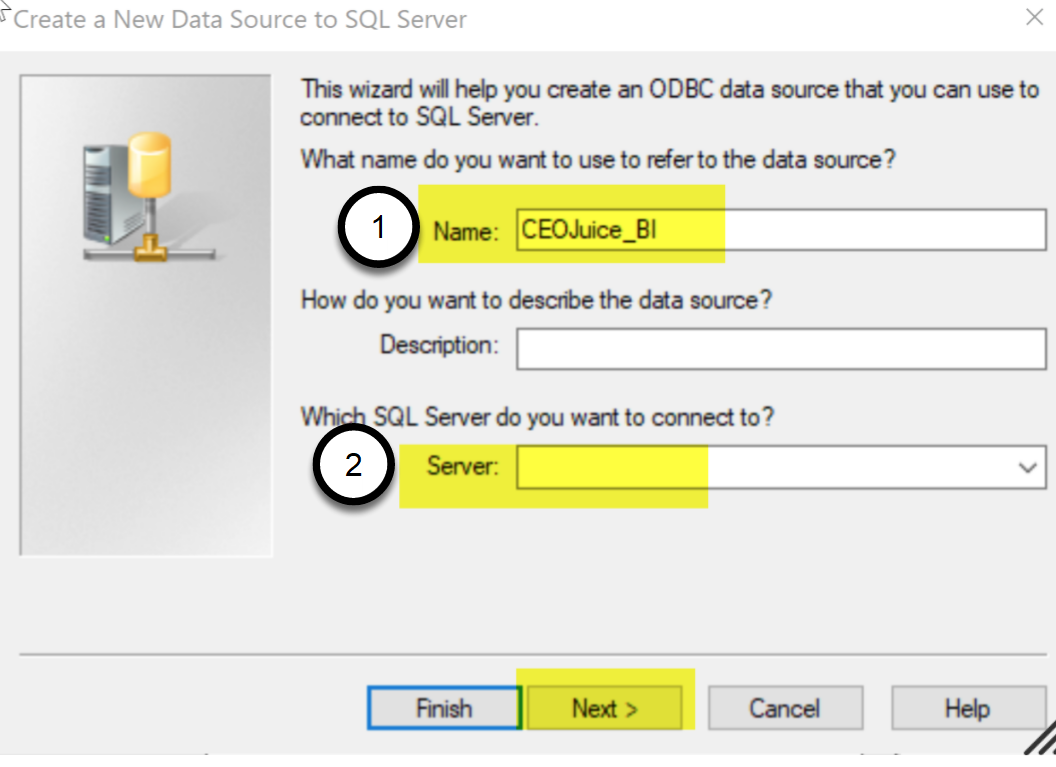
Task: Click the server and database wizard icon
Action: (x=149, y=197)
